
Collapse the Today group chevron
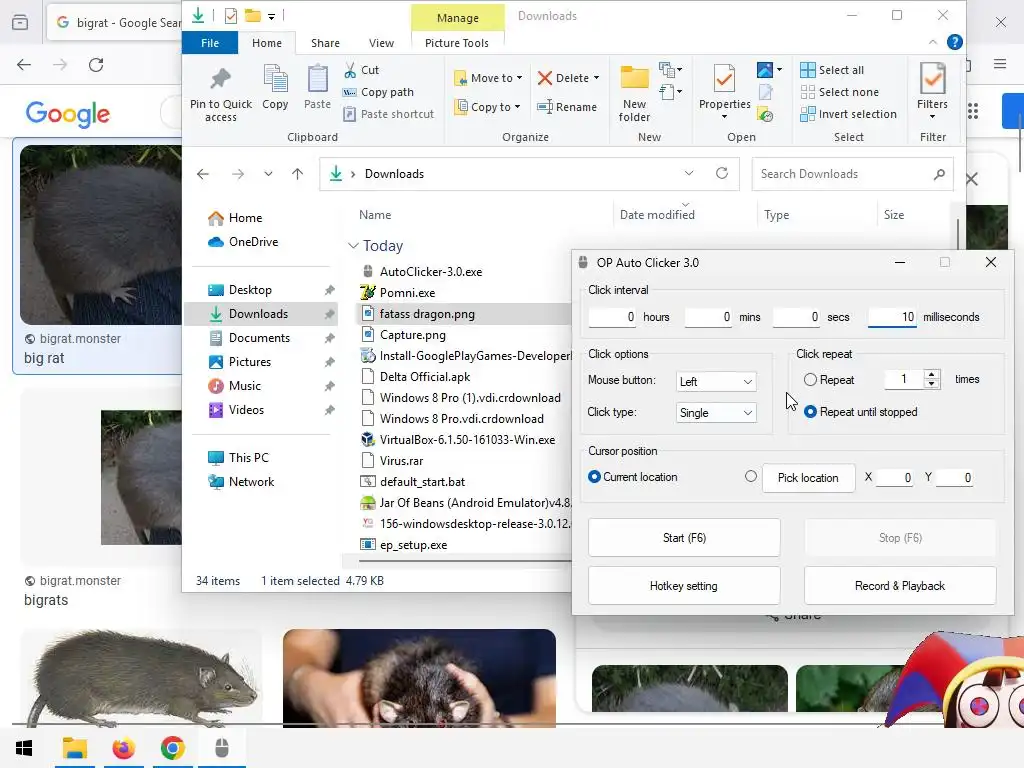(353, 246)
